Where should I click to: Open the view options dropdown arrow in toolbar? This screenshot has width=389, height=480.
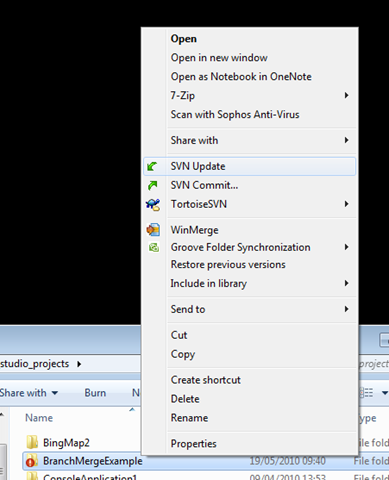384,393
